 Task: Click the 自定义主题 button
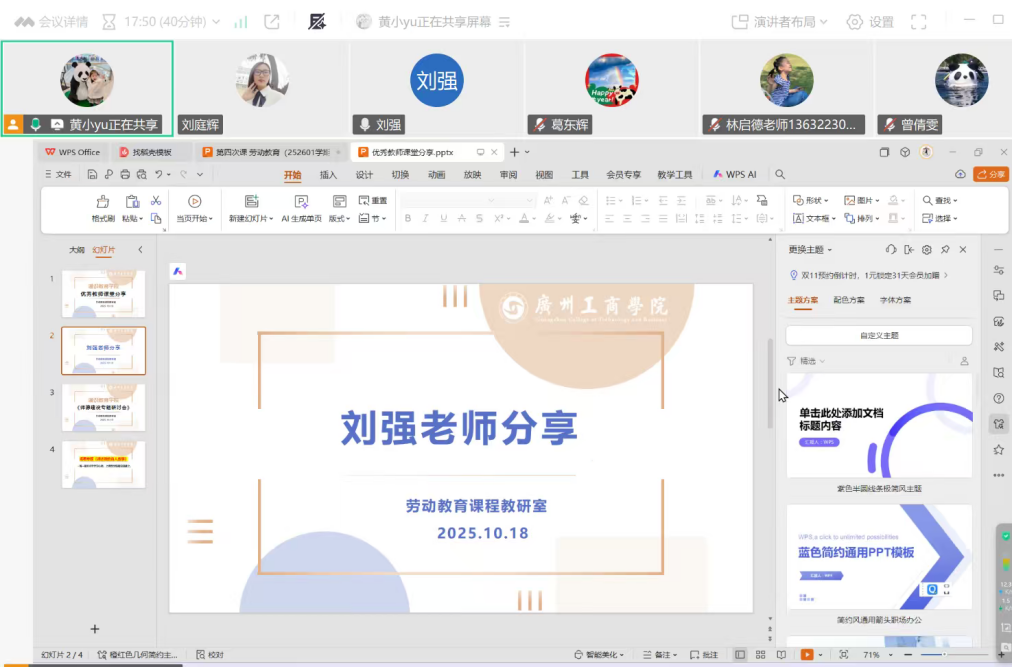879,336
